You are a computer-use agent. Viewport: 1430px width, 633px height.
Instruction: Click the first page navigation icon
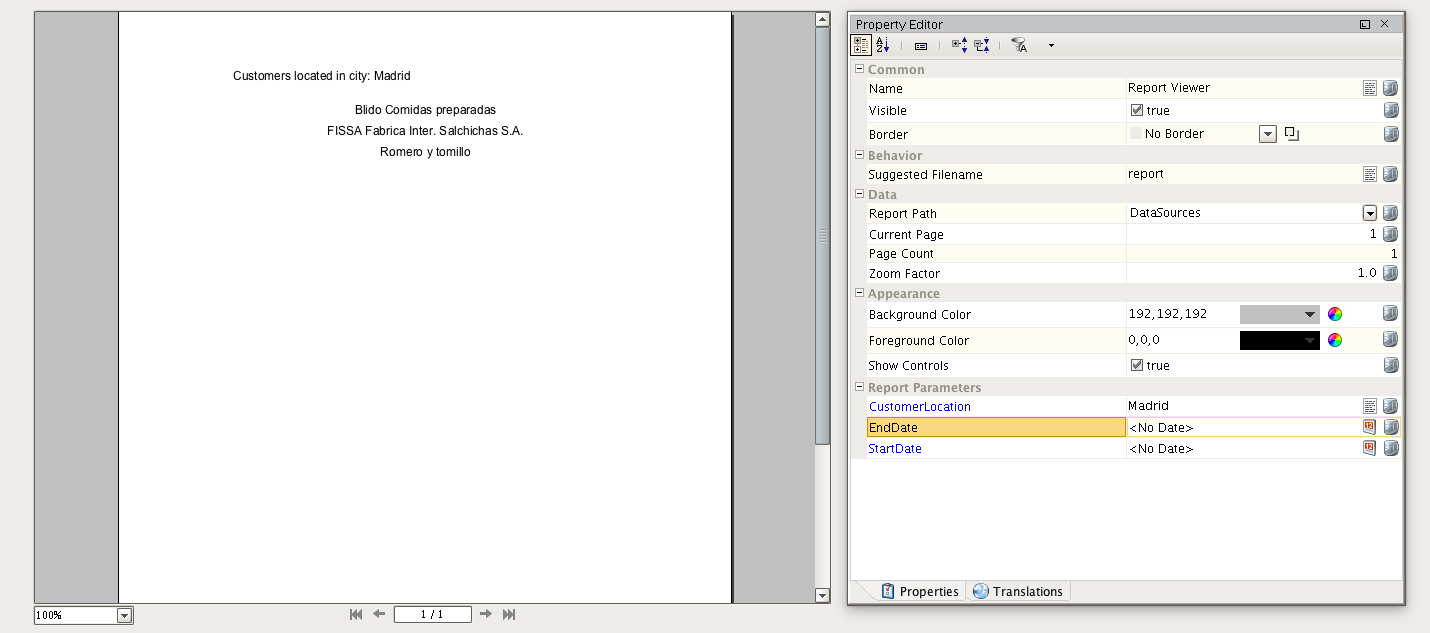tap(356, 614)
